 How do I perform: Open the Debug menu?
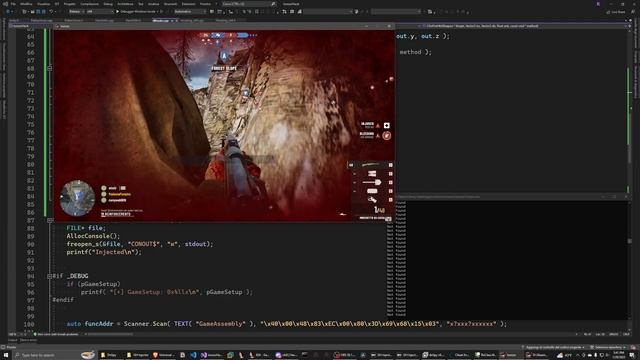108,4
